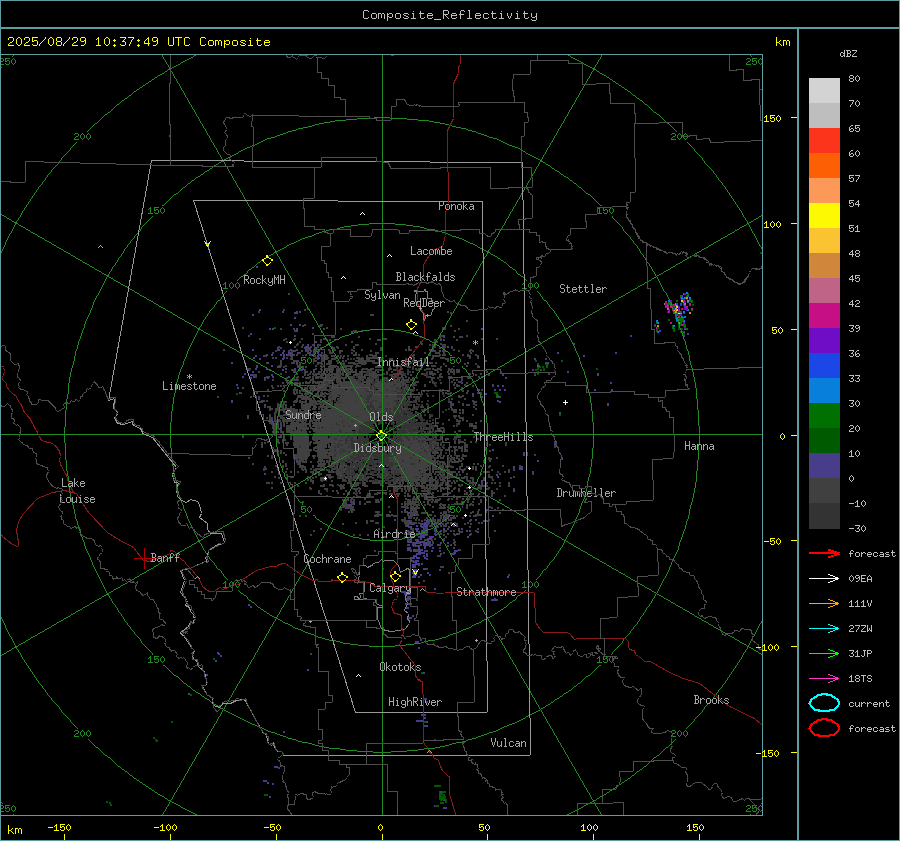Click the Stettler town label

tap(583, 289)
